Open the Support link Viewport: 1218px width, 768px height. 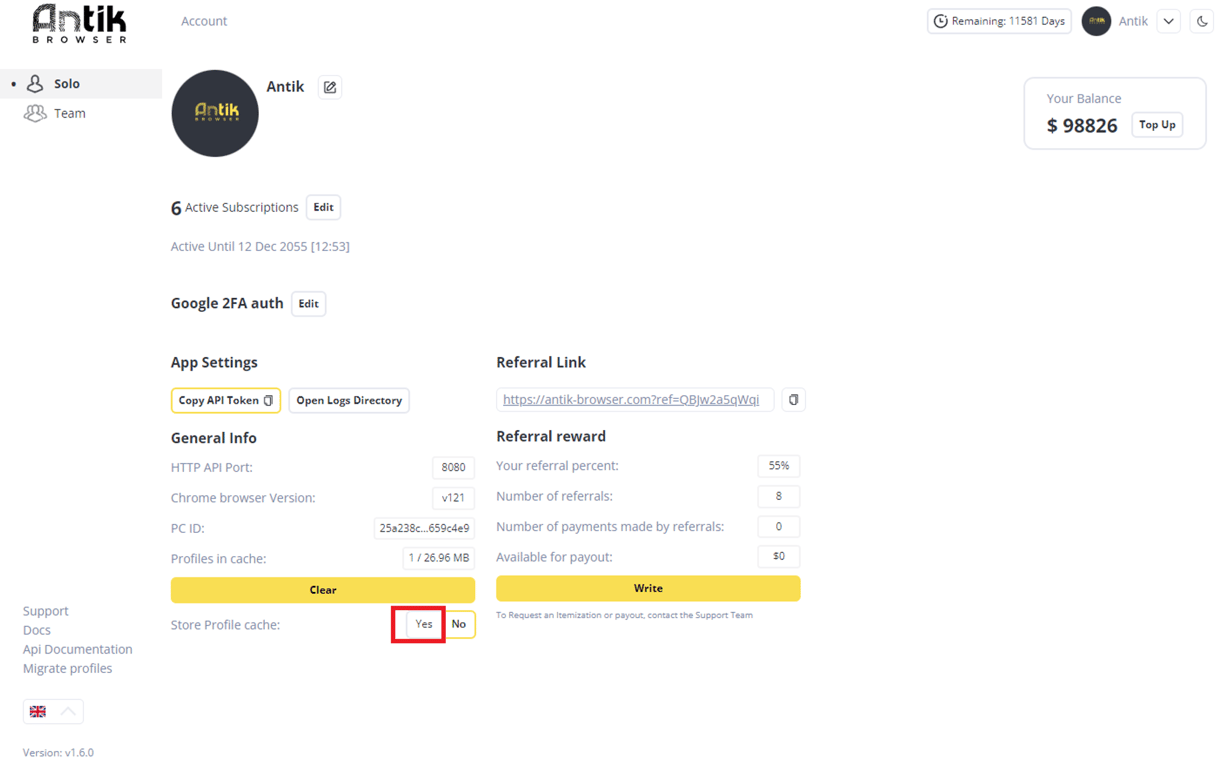(46, 611)
